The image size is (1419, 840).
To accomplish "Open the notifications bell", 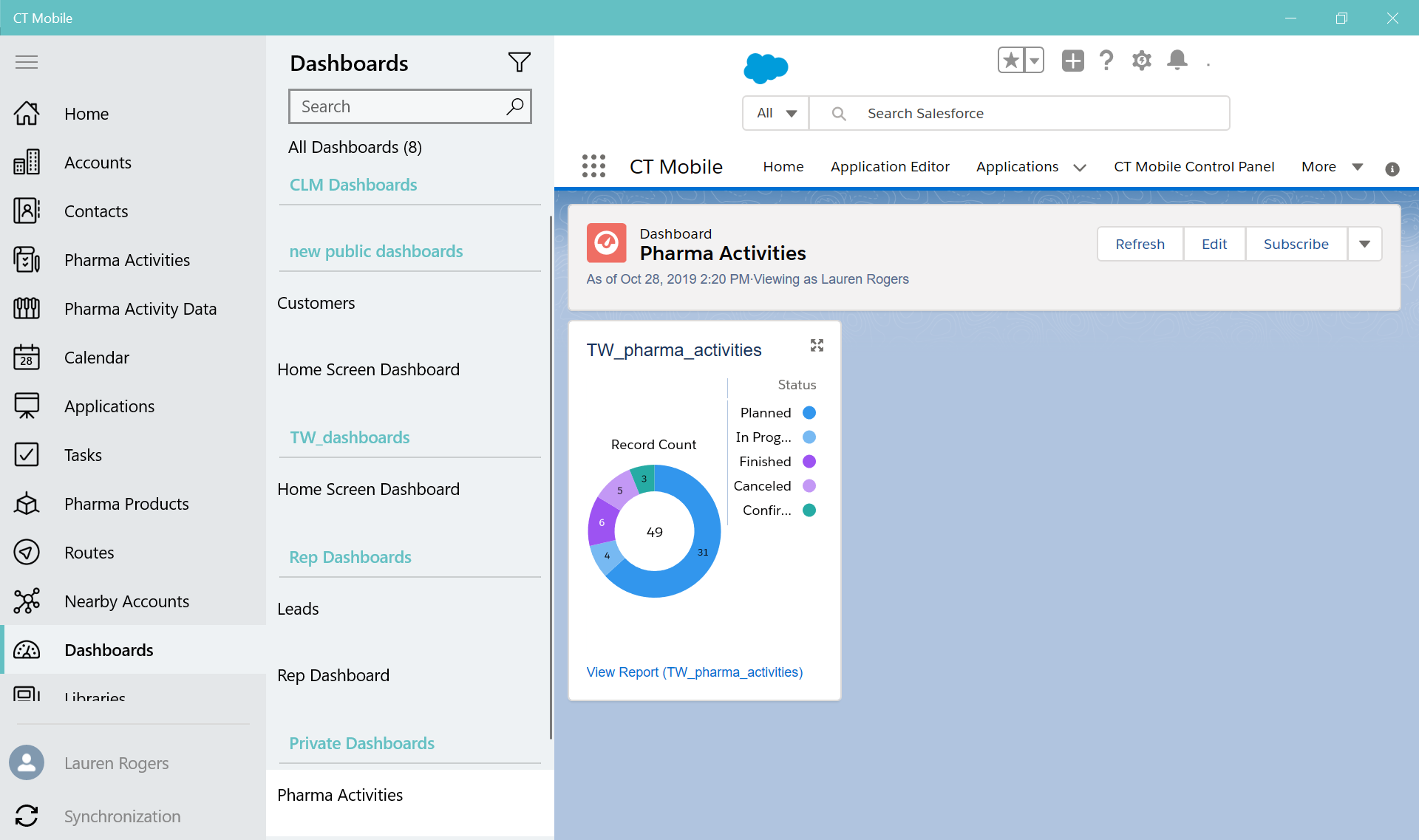I will [1177, 60].
